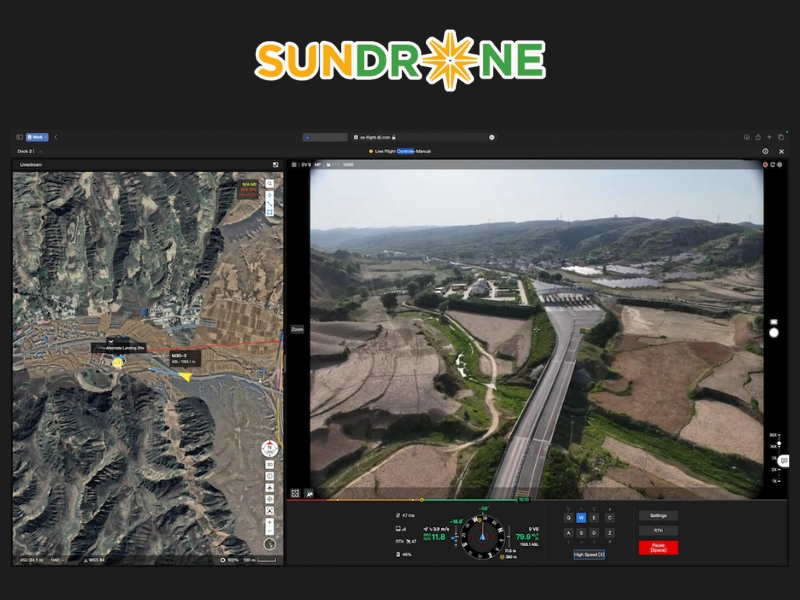This screenshot has height=600, width=800.
Task: Click the 47 ms latency indicator
Action: point(406,516)
